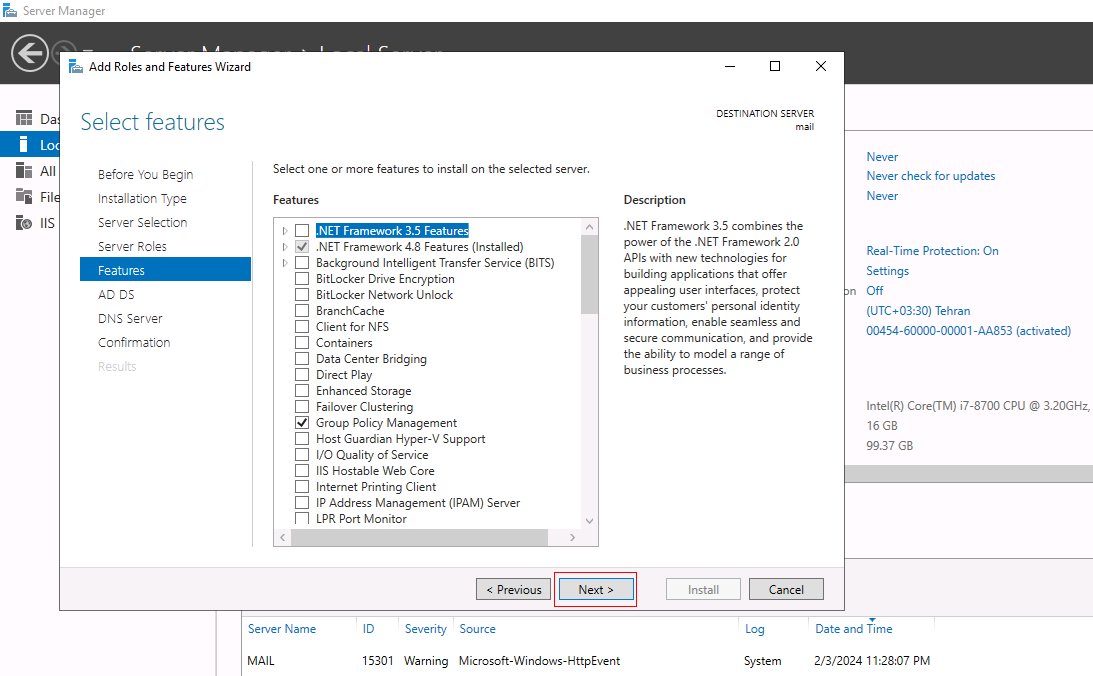Expand Background Intelligent Transfer Service node
1093x676 pixels.
pos(284,263)
